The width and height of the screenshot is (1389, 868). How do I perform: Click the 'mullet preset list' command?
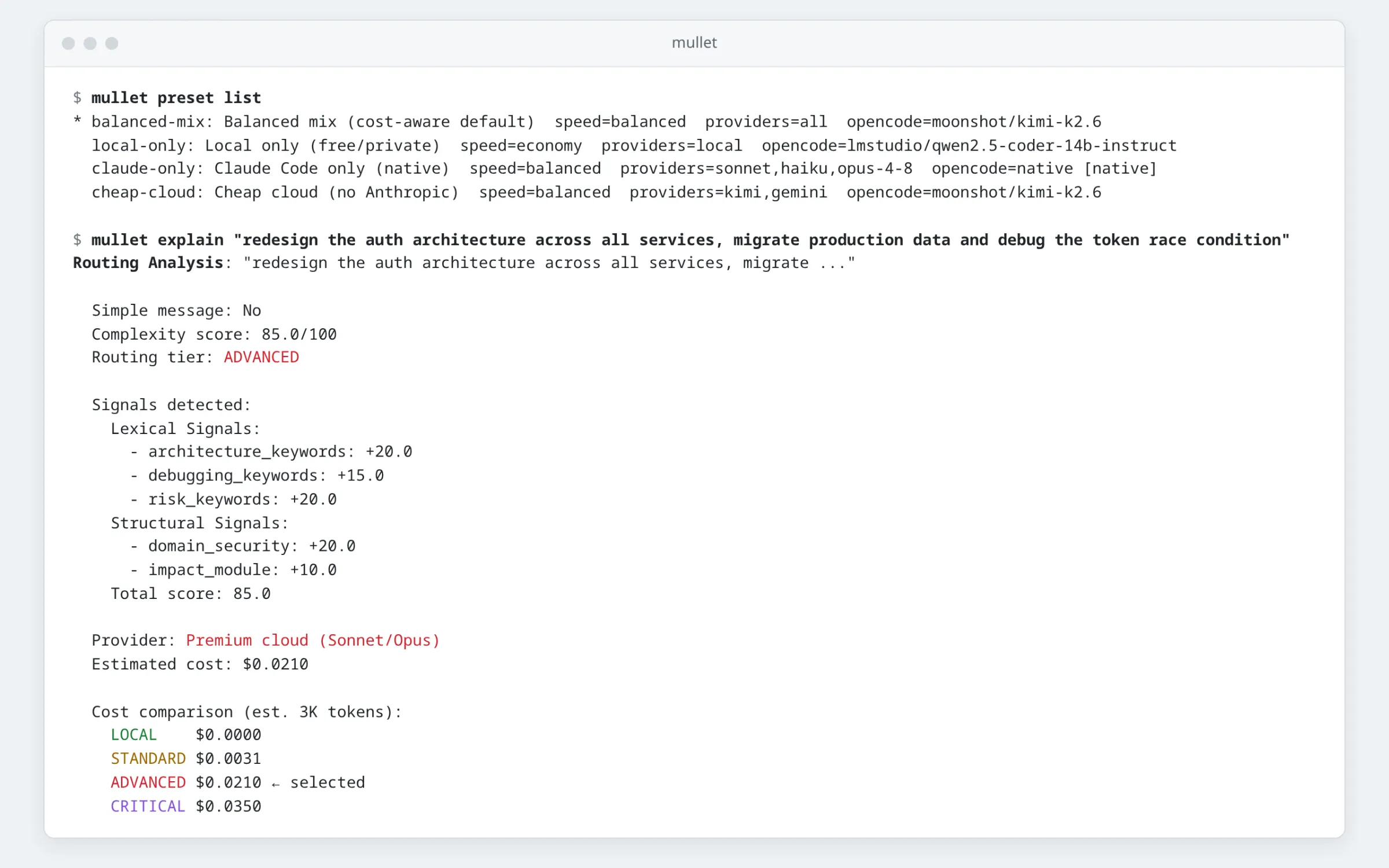point(176,98)
